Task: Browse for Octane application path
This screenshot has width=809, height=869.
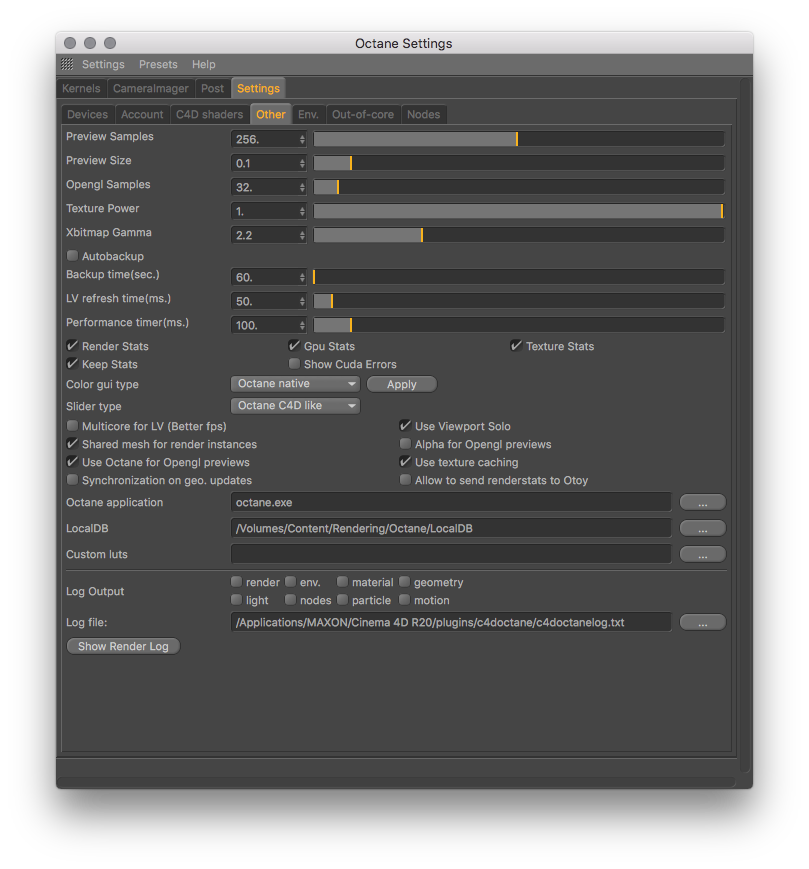Action: click(x=703, y=503)
